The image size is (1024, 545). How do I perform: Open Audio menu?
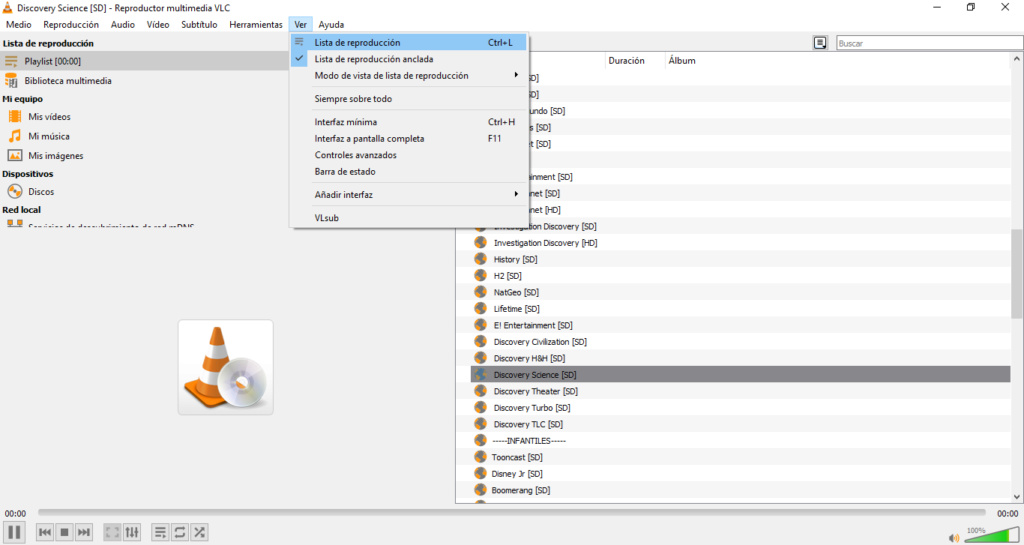click(123, 24)
